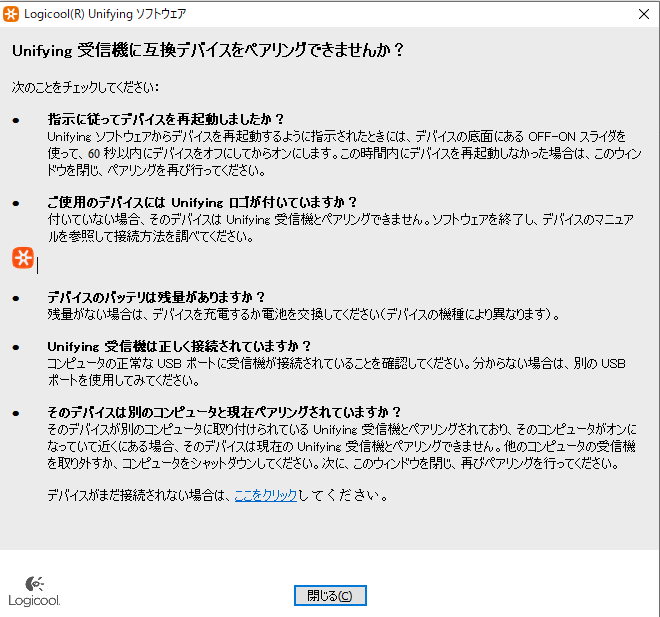Screen dimensions: 660x617
Task: Click the line beginning コンピュータの正常な USB ポート
Action: [336, 363]
